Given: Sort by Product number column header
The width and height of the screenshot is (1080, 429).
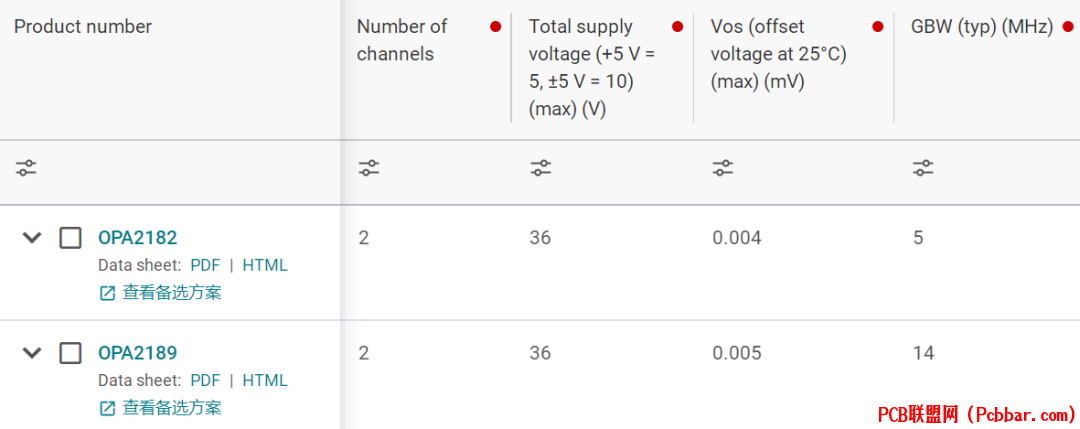Looking at the screenshot, I should click(83, 27).
